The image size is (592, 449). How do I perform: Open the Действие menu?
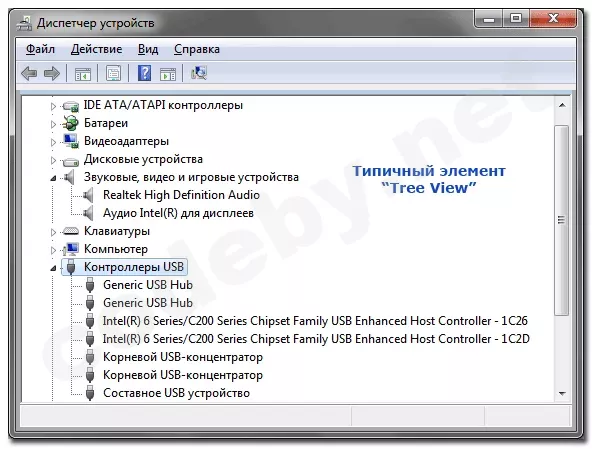[x=97, y=49]
